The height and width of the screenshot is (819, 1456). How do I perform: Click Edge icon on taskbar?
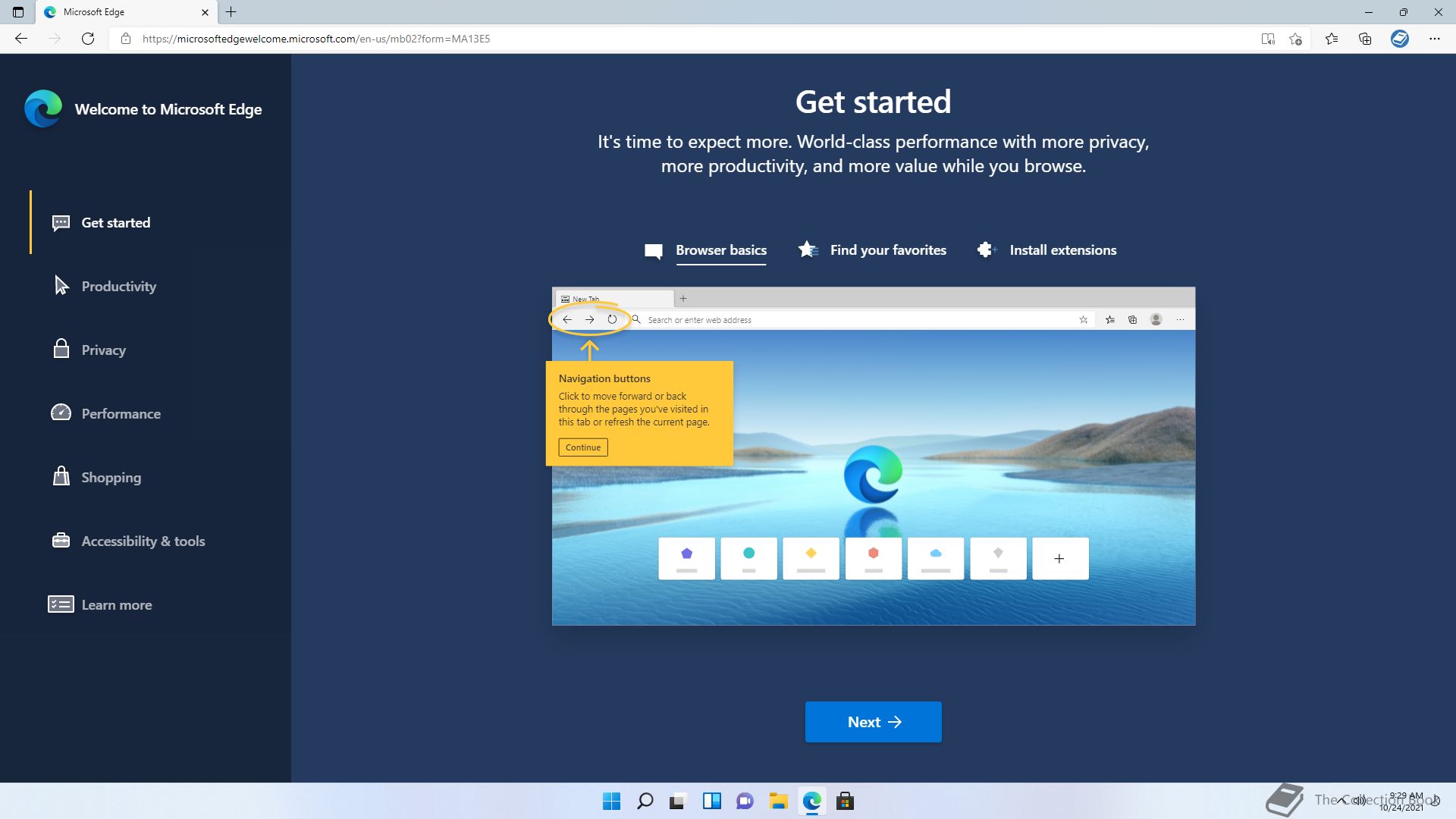click(x=811, y=802)
